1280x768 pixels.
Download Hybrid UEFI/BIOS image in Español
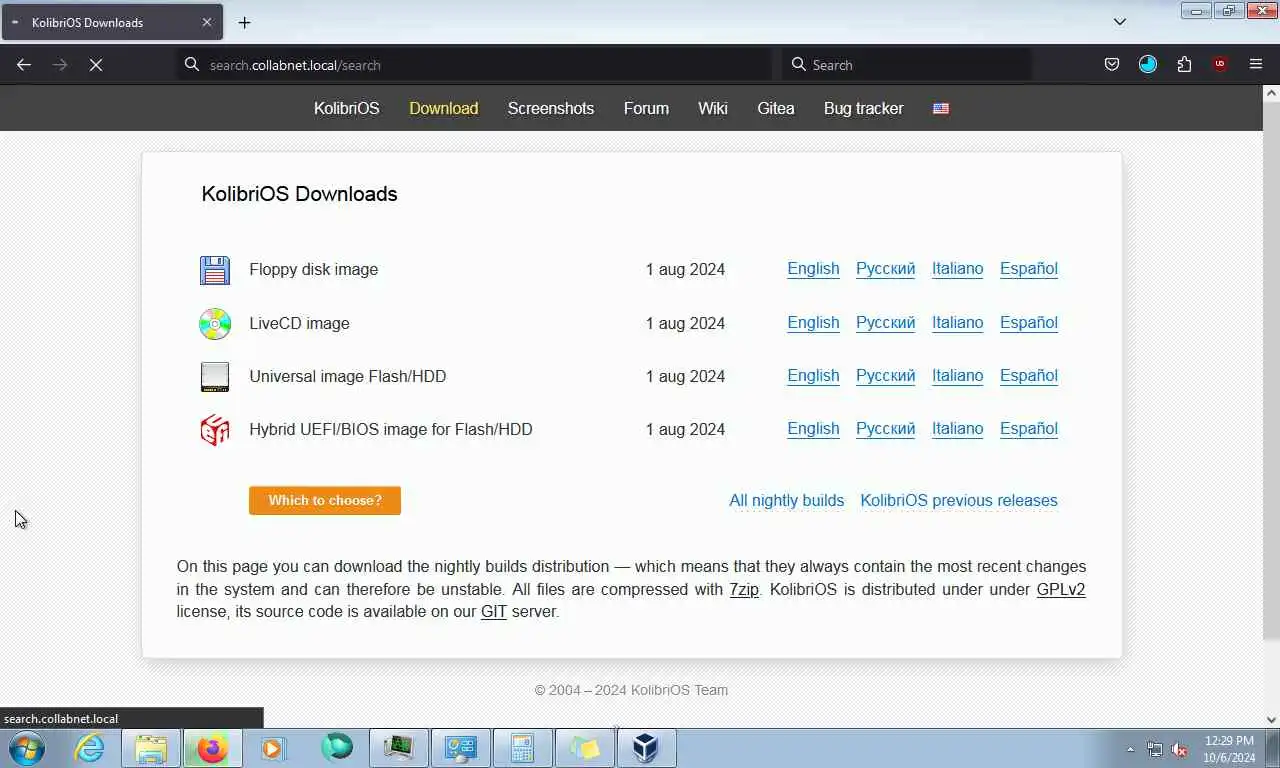pyautogui.click(x=1029, y=429)
